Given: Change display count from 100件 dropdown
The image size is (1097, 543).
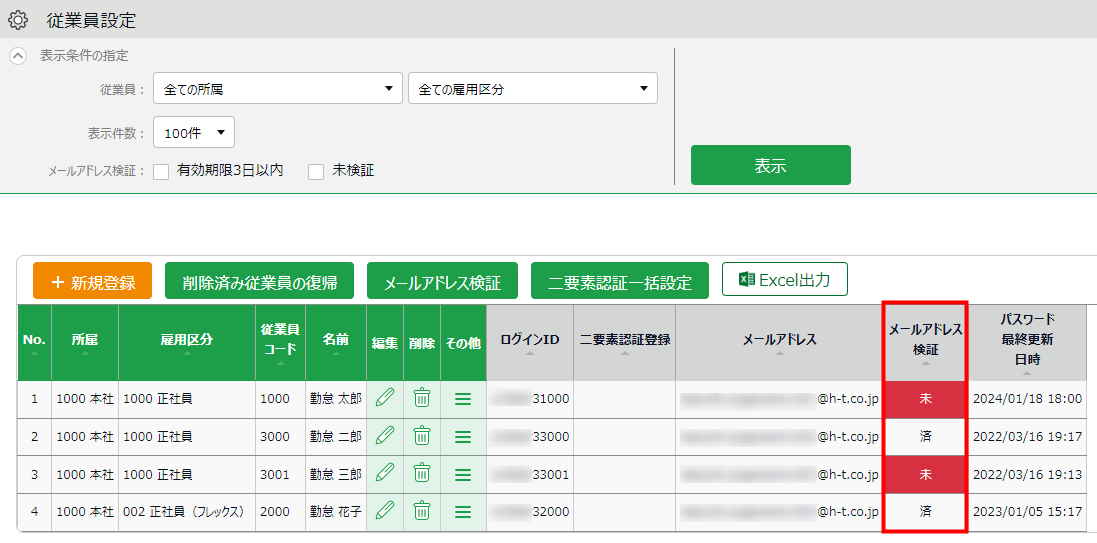Looking at the screenshot, I should click(194, 131).
